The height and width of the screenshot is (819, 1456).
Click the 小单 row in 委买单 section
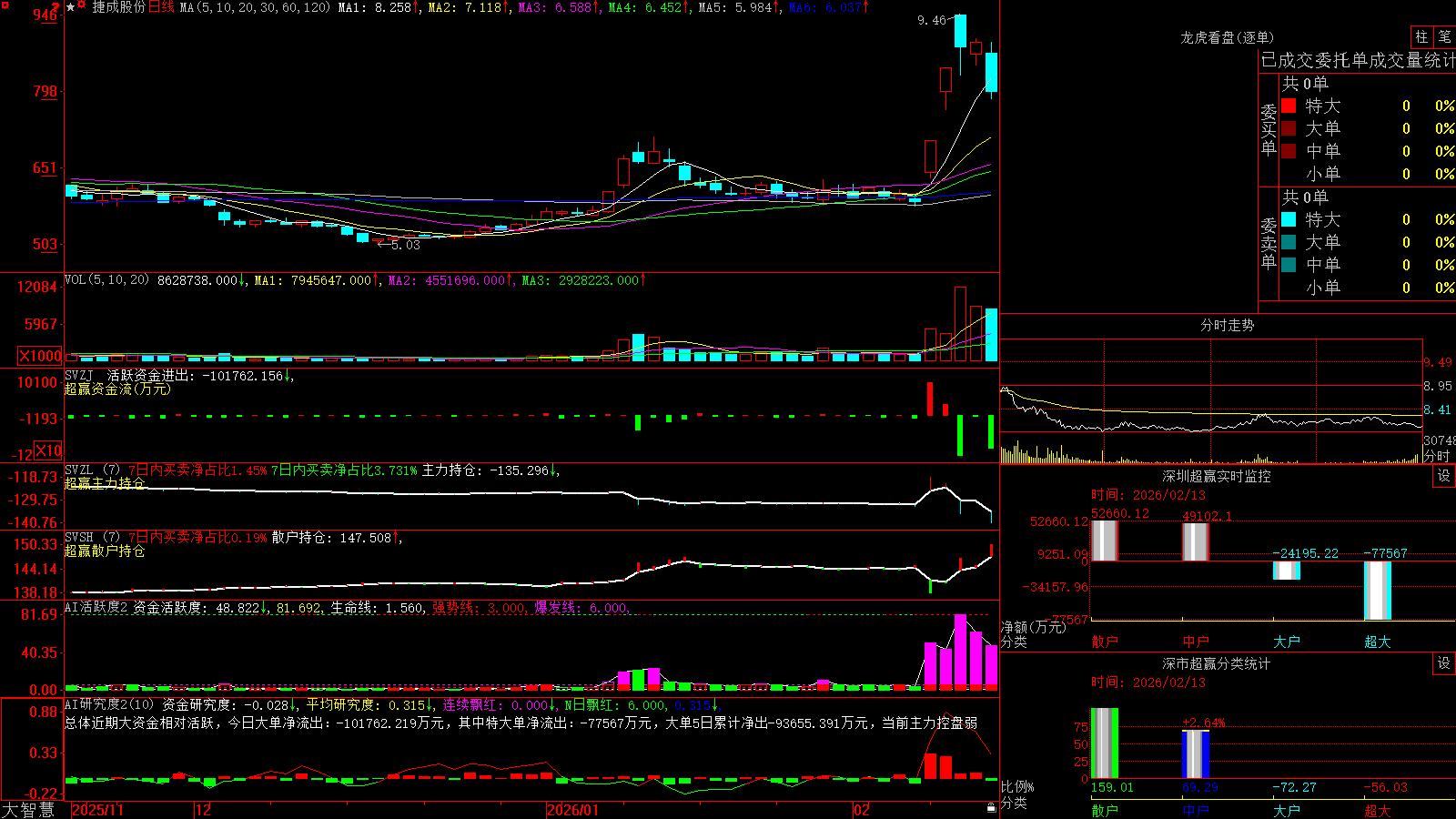[x=1368, y=174]
